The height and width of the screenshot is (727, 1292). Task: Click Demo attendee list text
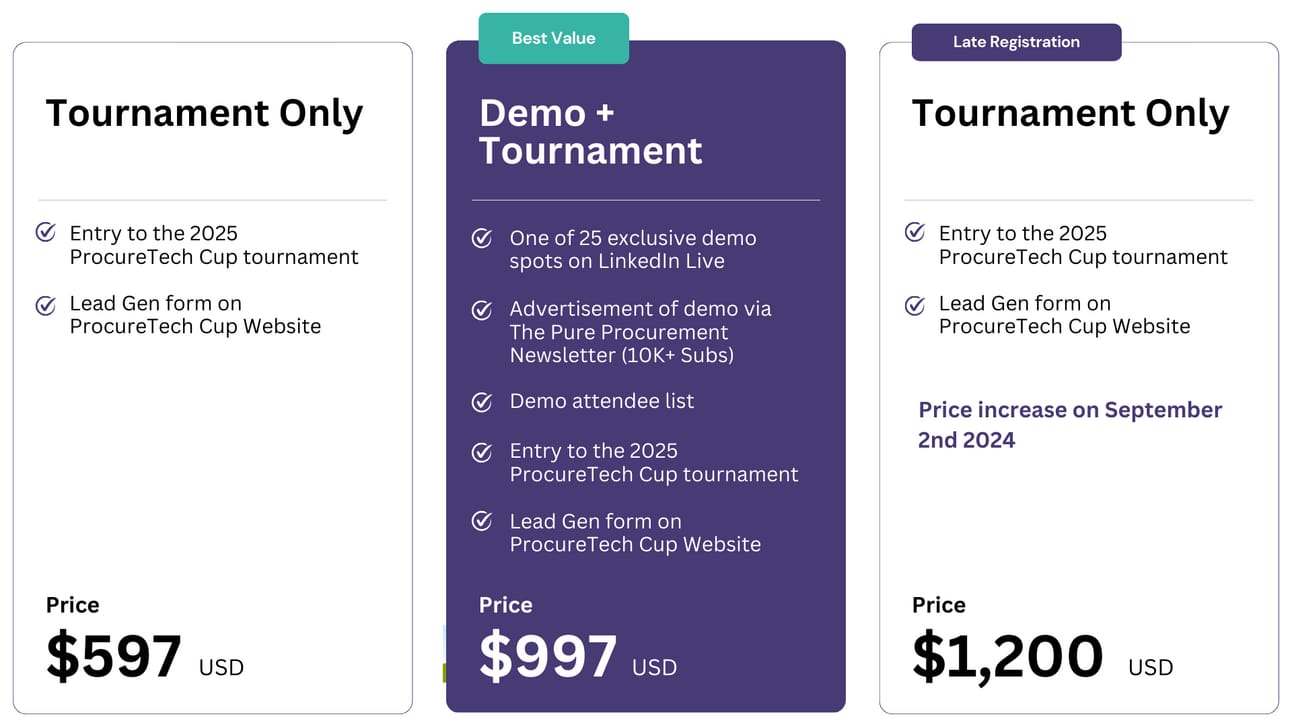pyautogui.click(x=602, y=401)
